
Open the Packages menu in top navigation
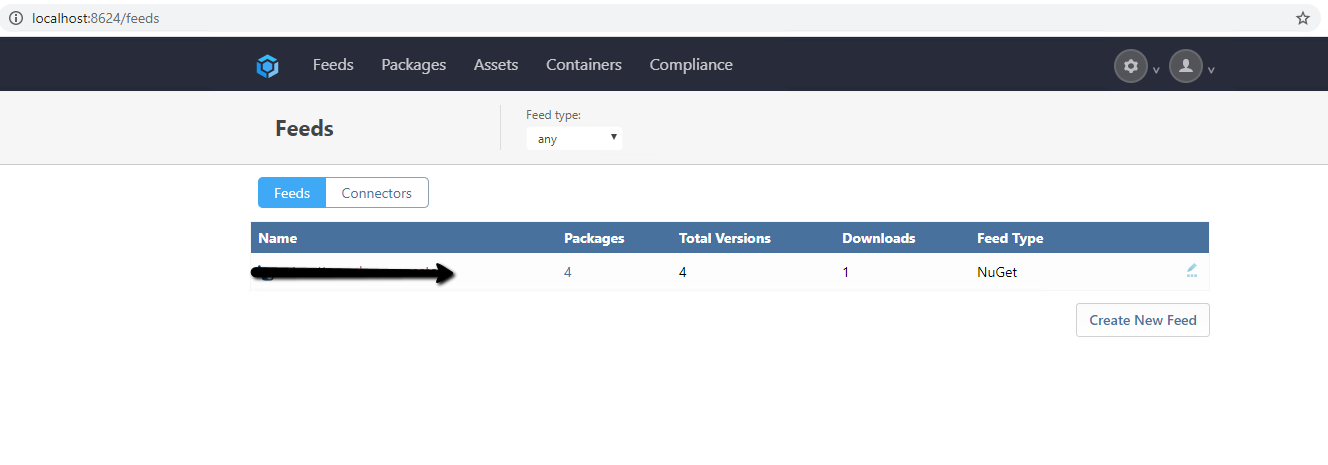413,65
